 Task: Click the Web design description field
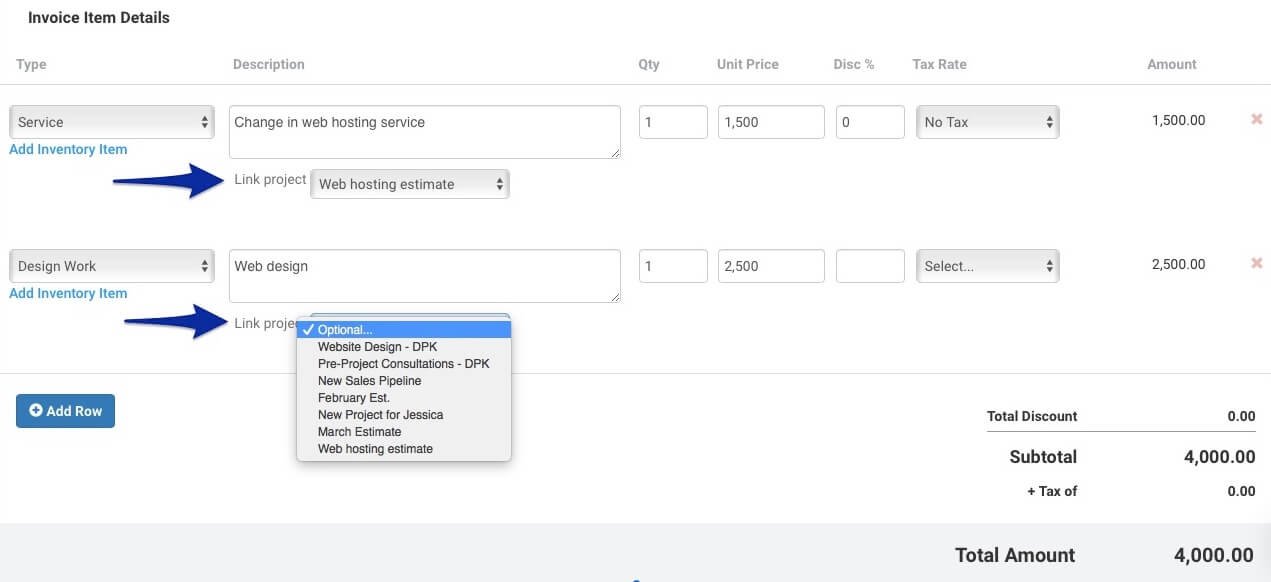tap(424, 275)
